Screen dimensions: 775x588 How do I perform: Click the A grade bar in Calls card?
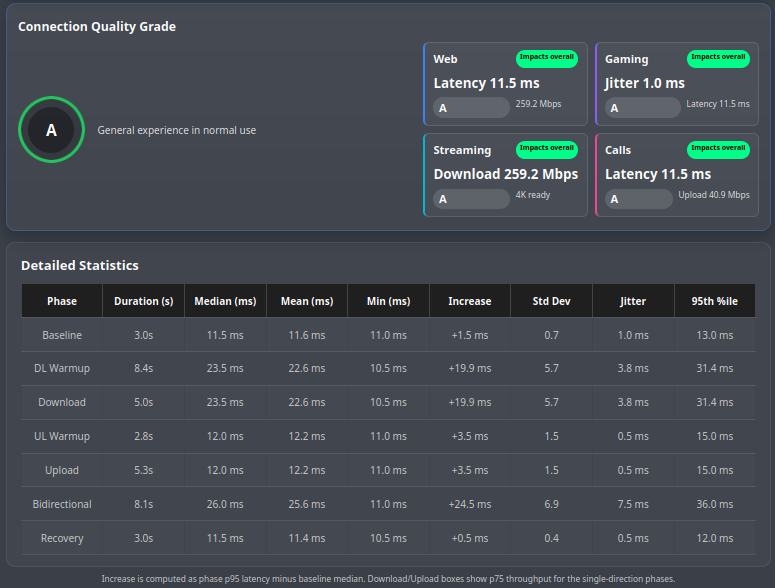pyautogui.click(x=639, y=199)
